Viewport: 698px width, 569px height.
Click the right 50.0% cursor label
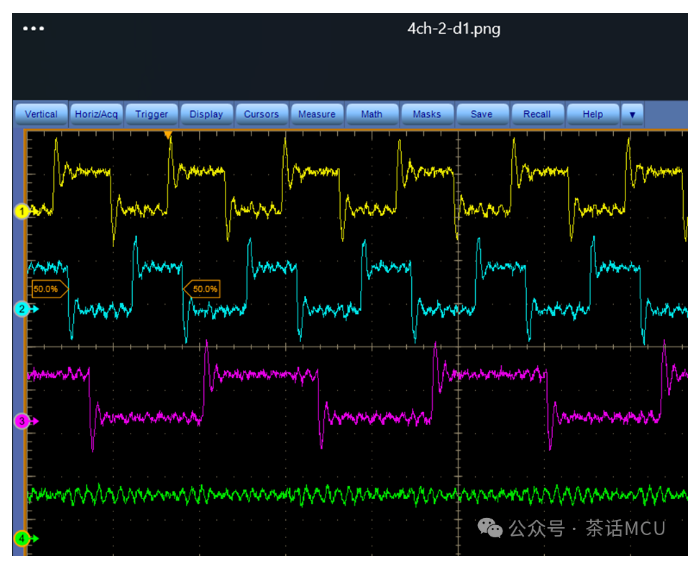tap(202, 289)
